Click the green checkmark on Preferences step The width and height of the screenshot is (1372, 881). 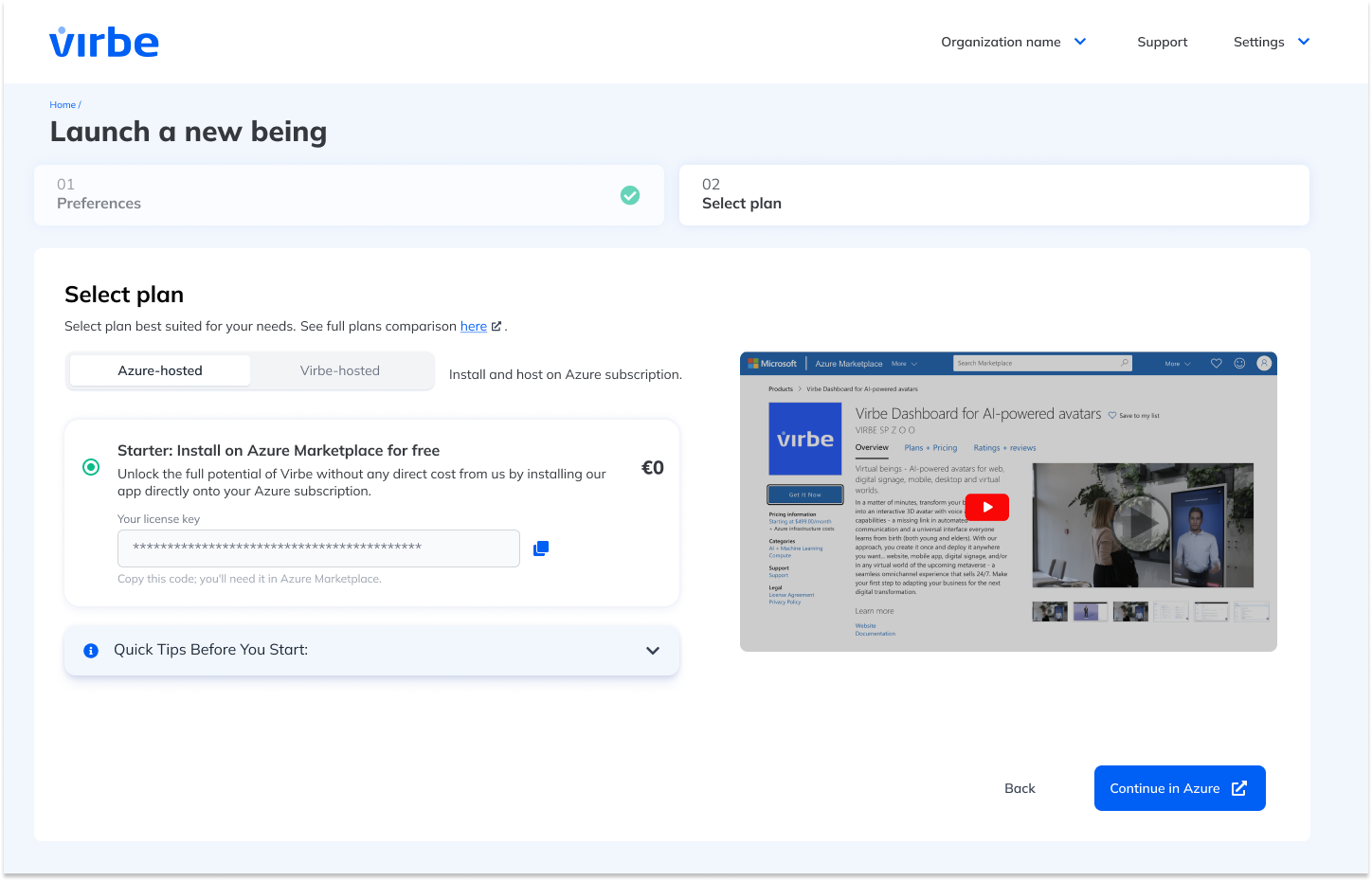click(x=630, y=195)
